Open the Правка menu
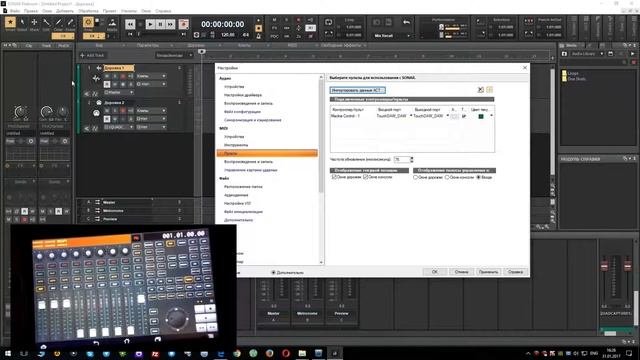This screenshot has height=360, width=640. [31, 11]
